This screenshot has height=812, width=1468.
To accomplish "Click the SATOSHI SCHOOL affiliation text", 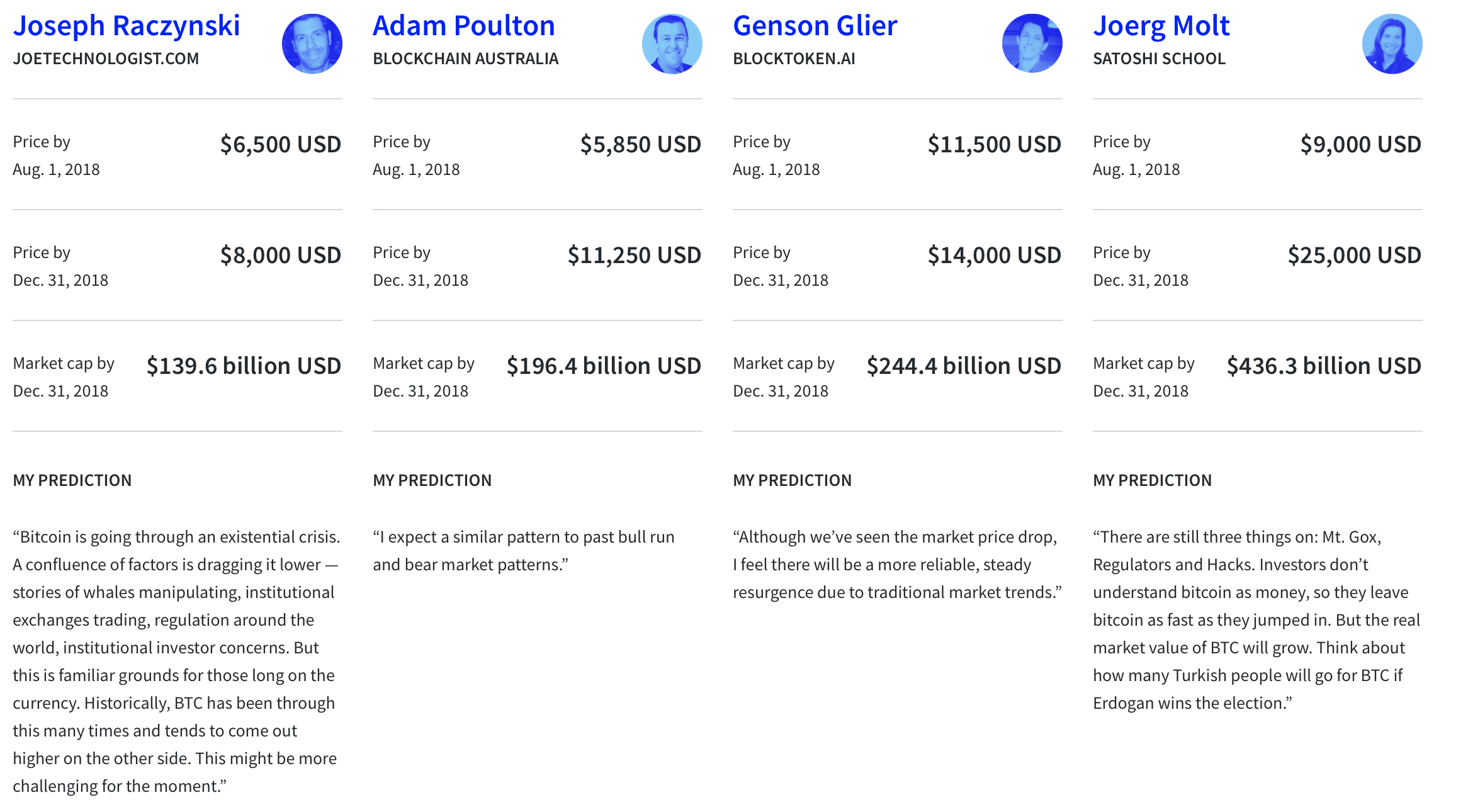I will coord(1159,59).
